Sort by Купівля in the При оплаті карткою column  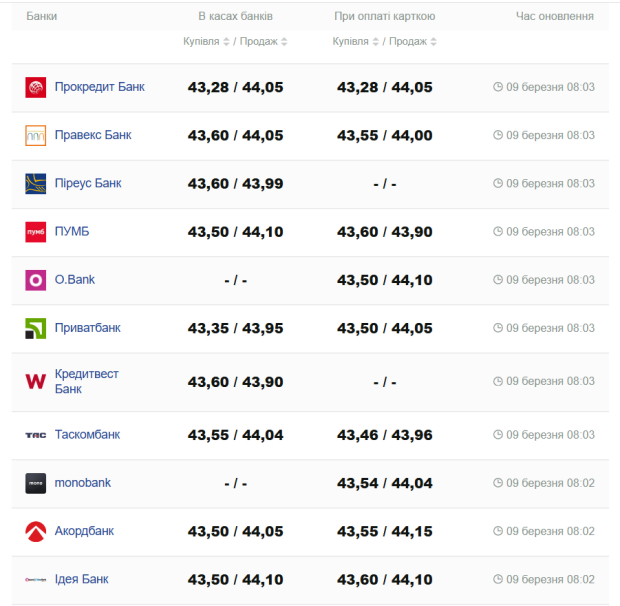pyautogui.click(x=355, y=42)
